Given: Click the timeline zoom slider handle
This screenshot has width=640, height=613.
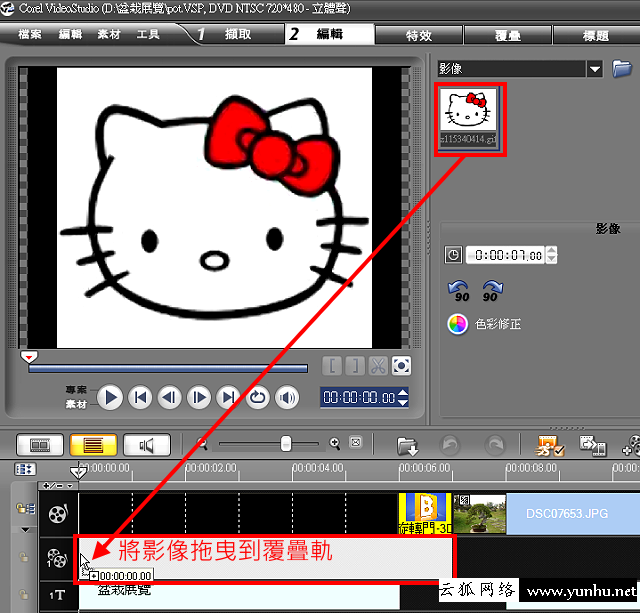Looking at the screenshot, I should pos(286,444).
